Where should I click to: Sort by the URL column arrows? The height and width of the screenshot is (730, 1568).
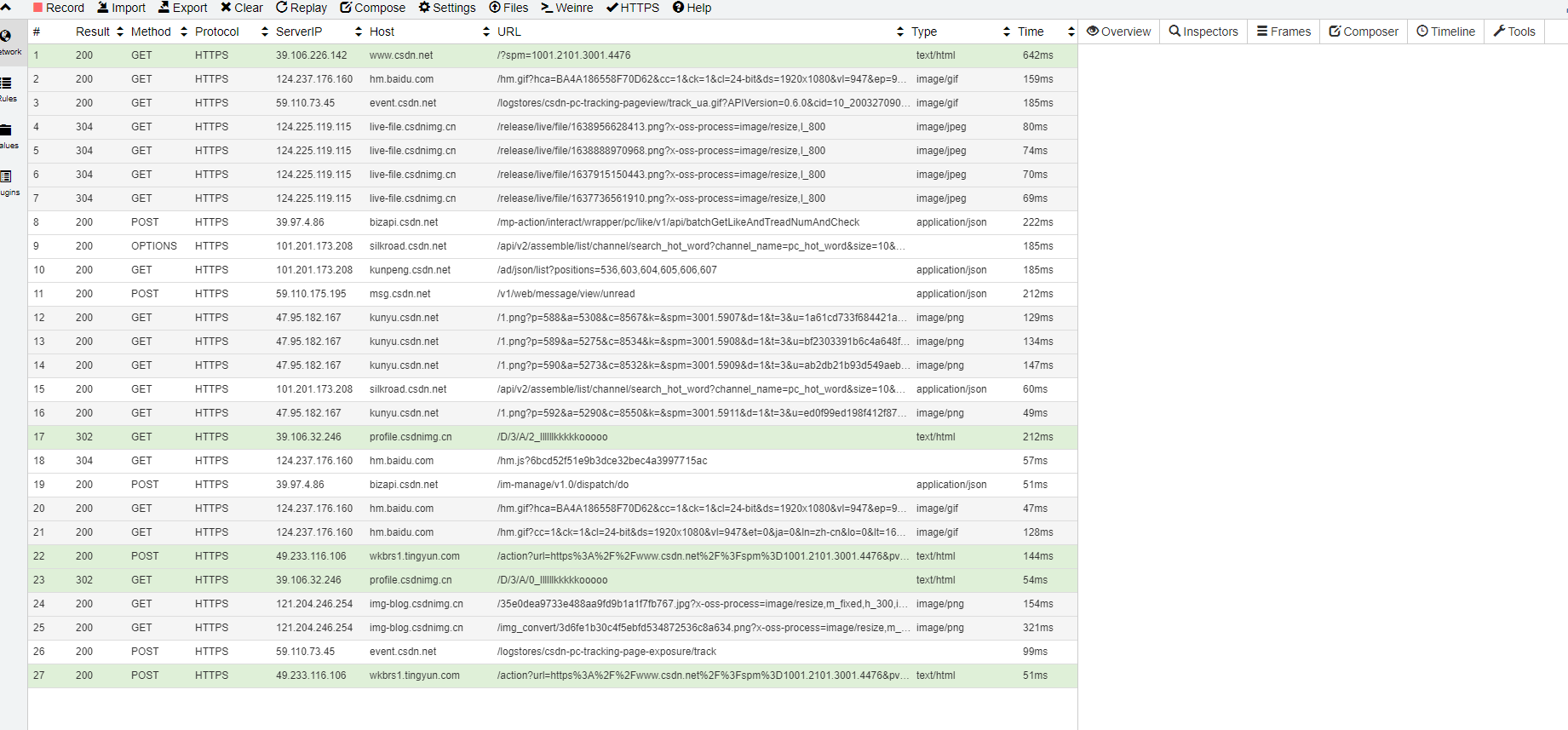click(900, 32)
